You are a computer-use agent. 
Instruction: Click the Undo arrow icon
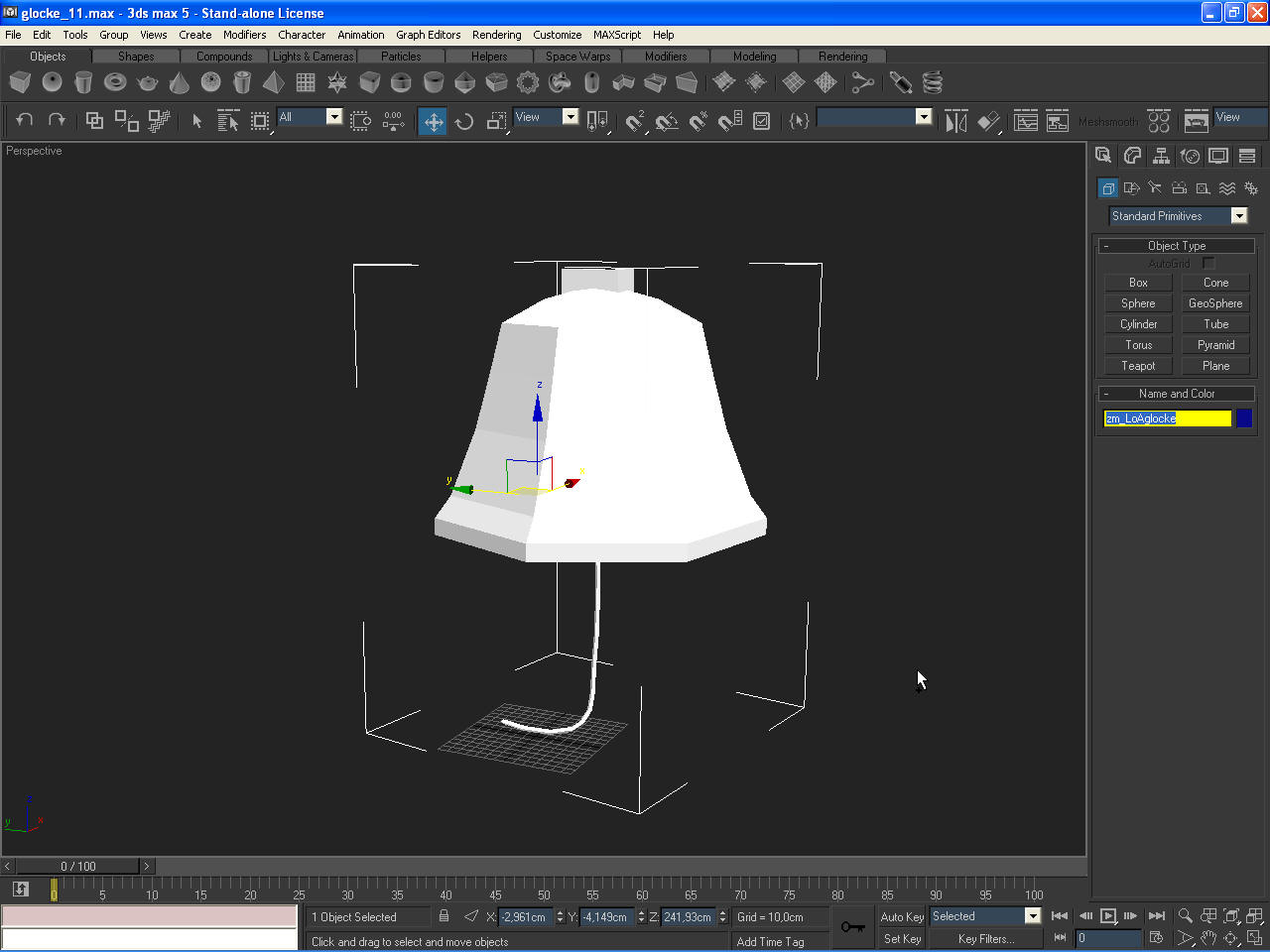click(x=25, y=120)
